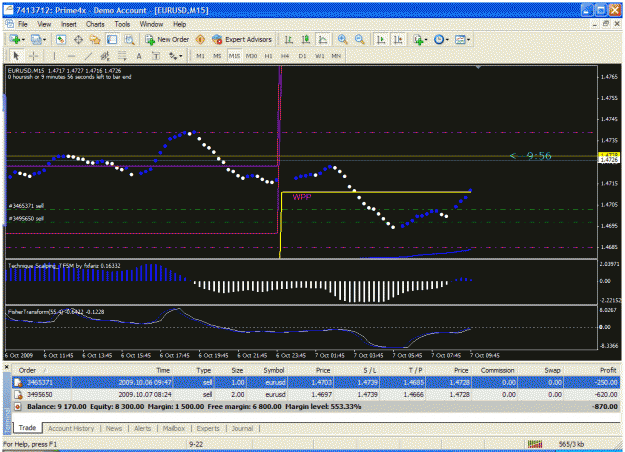The width and height of the screenshot is (625, 452).
Task: Select the Crosshair tool
Action: pos(33,56)
